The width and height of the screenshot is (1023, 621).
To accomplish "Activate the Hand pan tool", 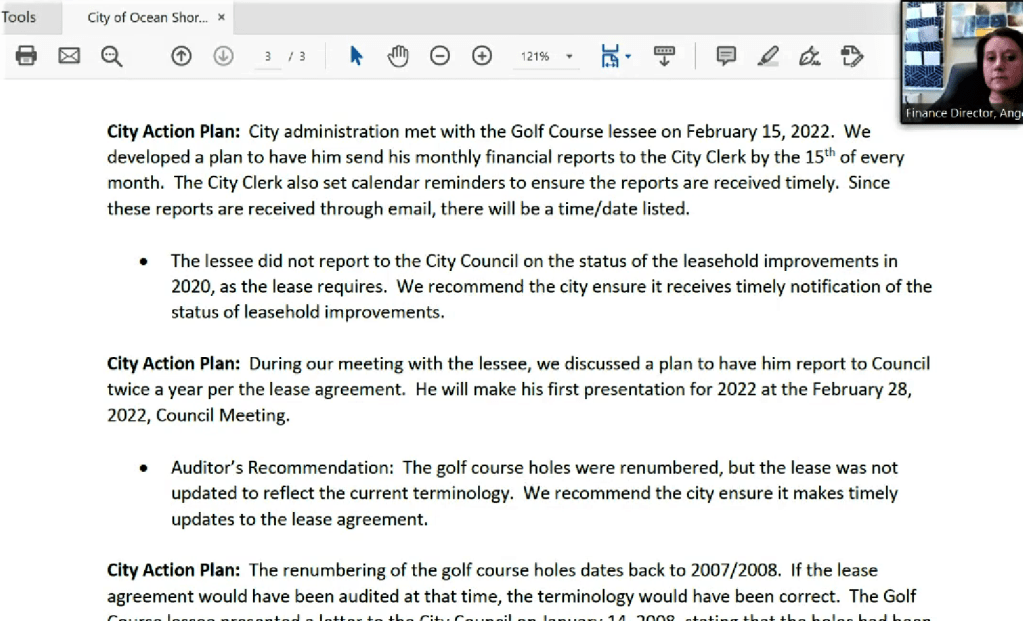I will pos(398,56).
